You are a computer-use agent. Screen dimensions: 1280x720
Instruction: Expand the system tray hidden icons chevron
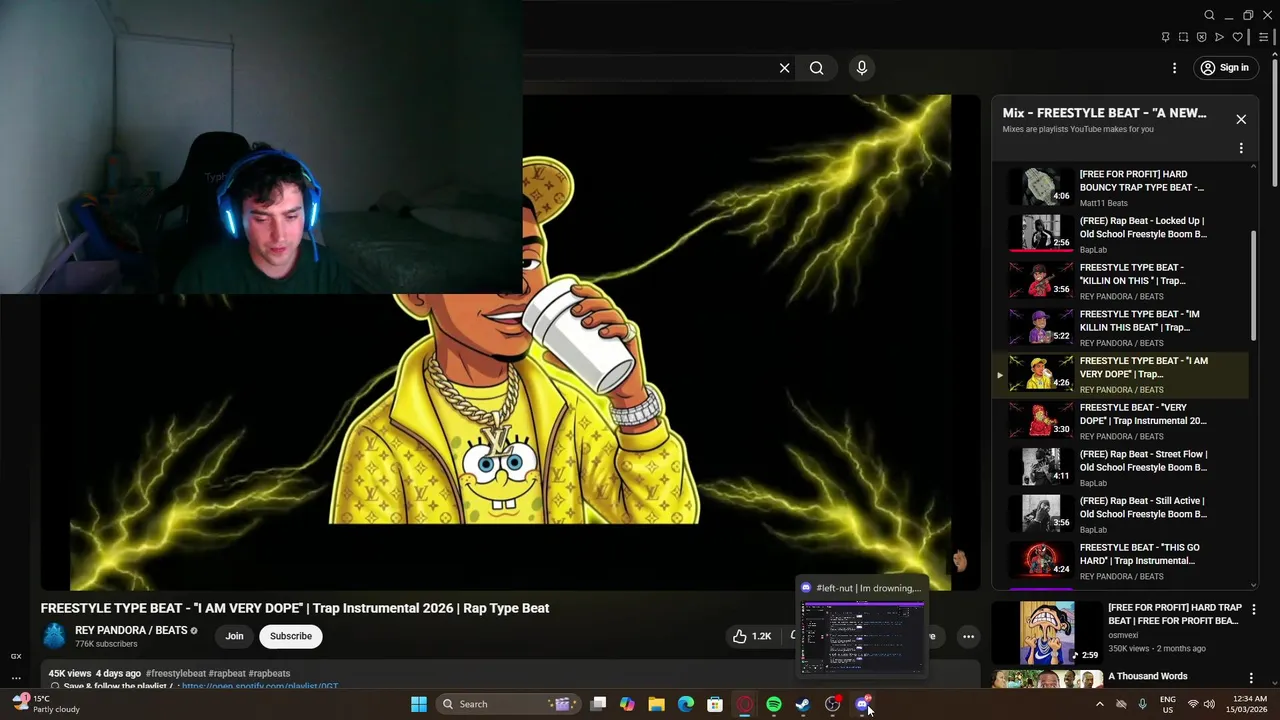pyautogui.click(x=1100, y=704)
